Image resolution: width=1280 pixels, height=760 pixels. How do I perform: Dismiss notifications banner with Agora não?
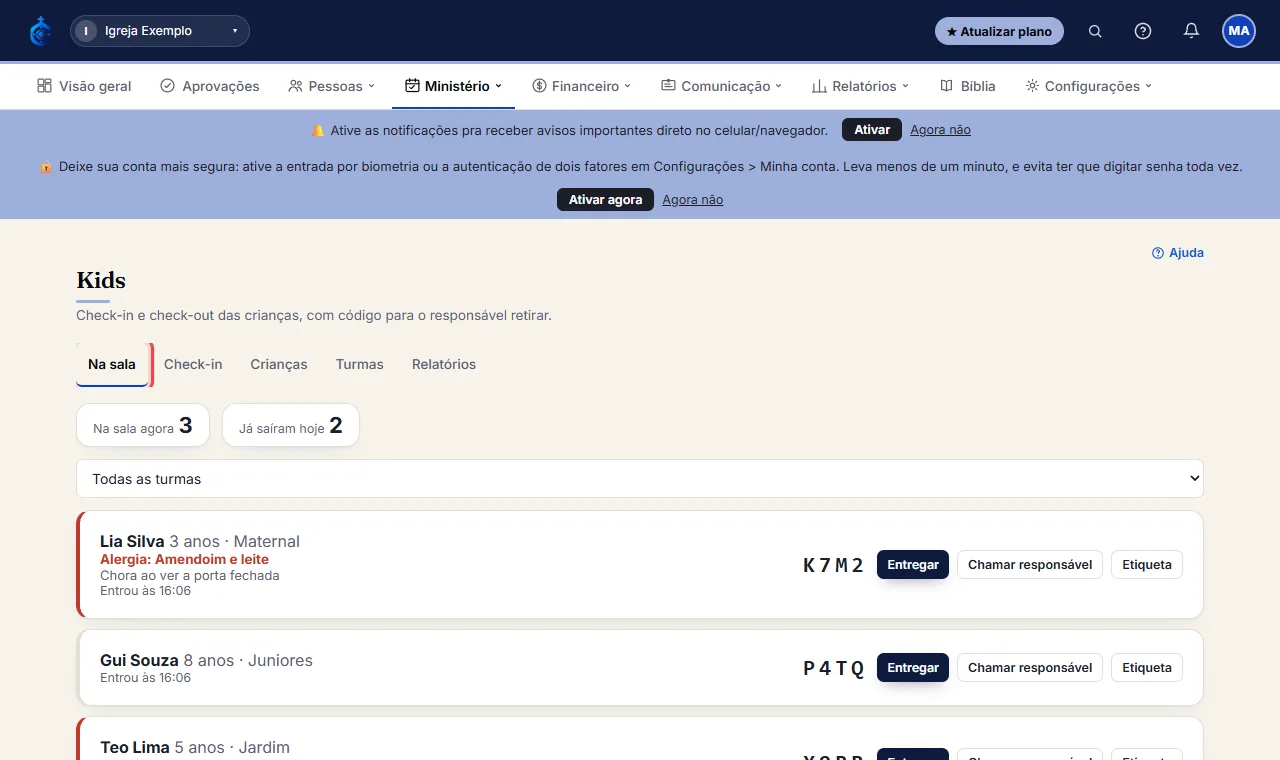tap(940, 130)
